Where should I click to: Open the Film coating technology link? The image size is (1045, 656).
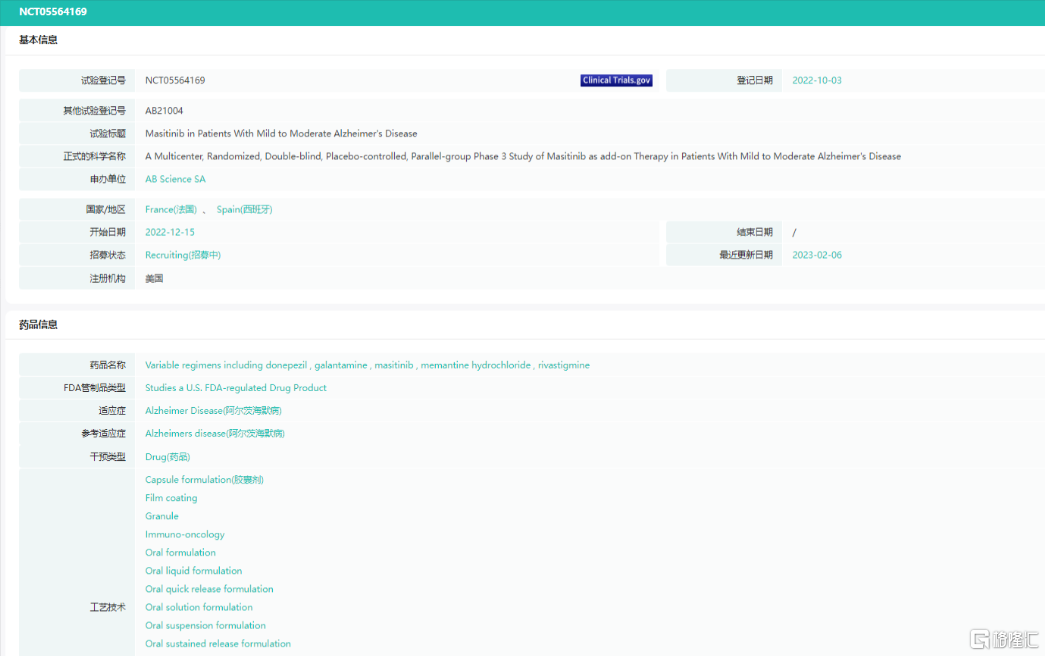(x=171, y=498)
